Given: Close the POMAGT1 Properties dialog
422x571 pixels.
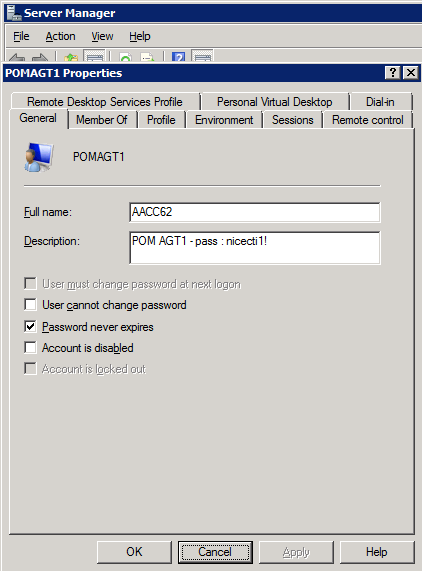Looking at the screenshot, I should (x=411, y=73).
